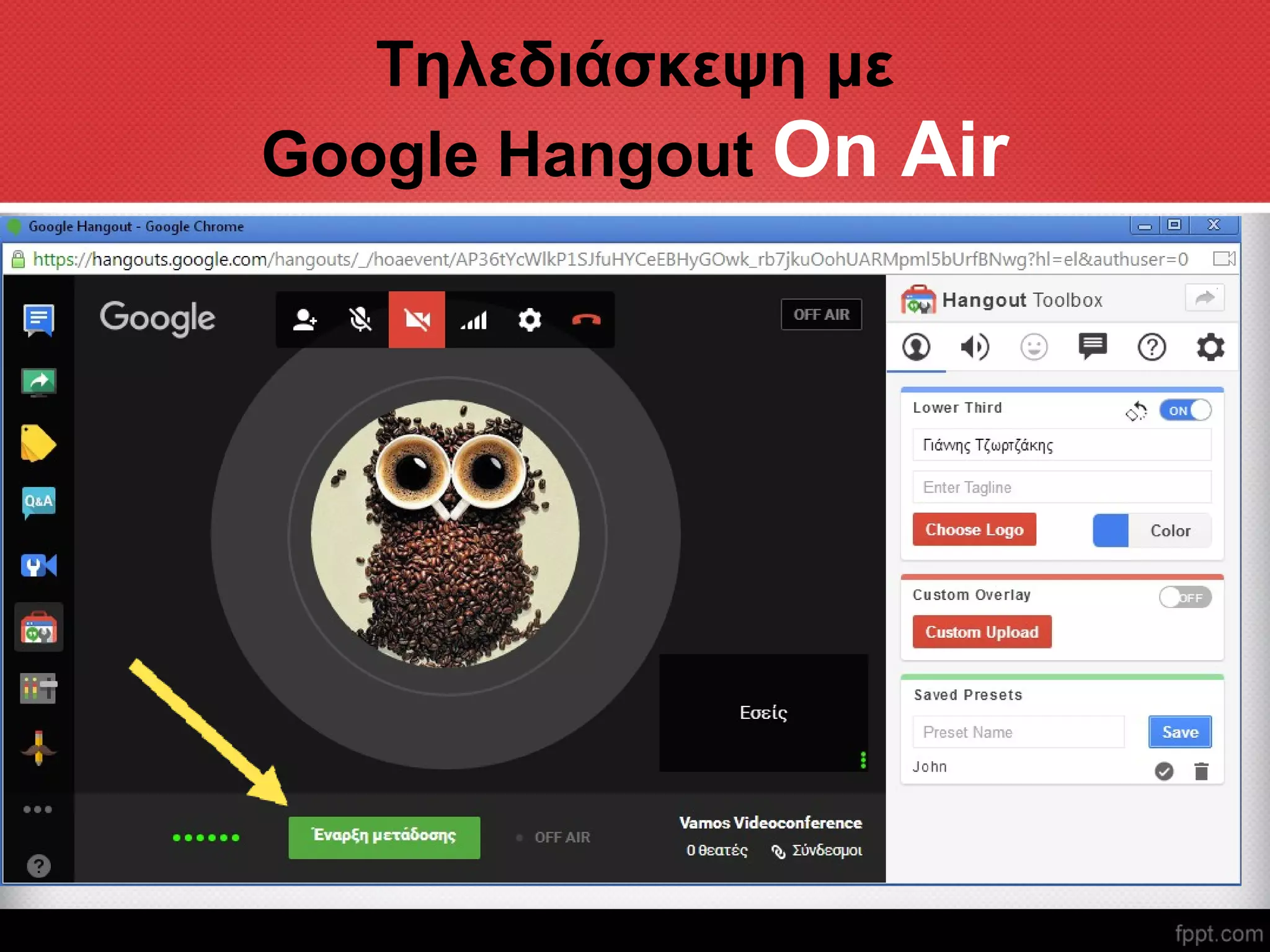1270x952 pixels.
Task: Select the John saved preset
Action: tap(930, 767)
